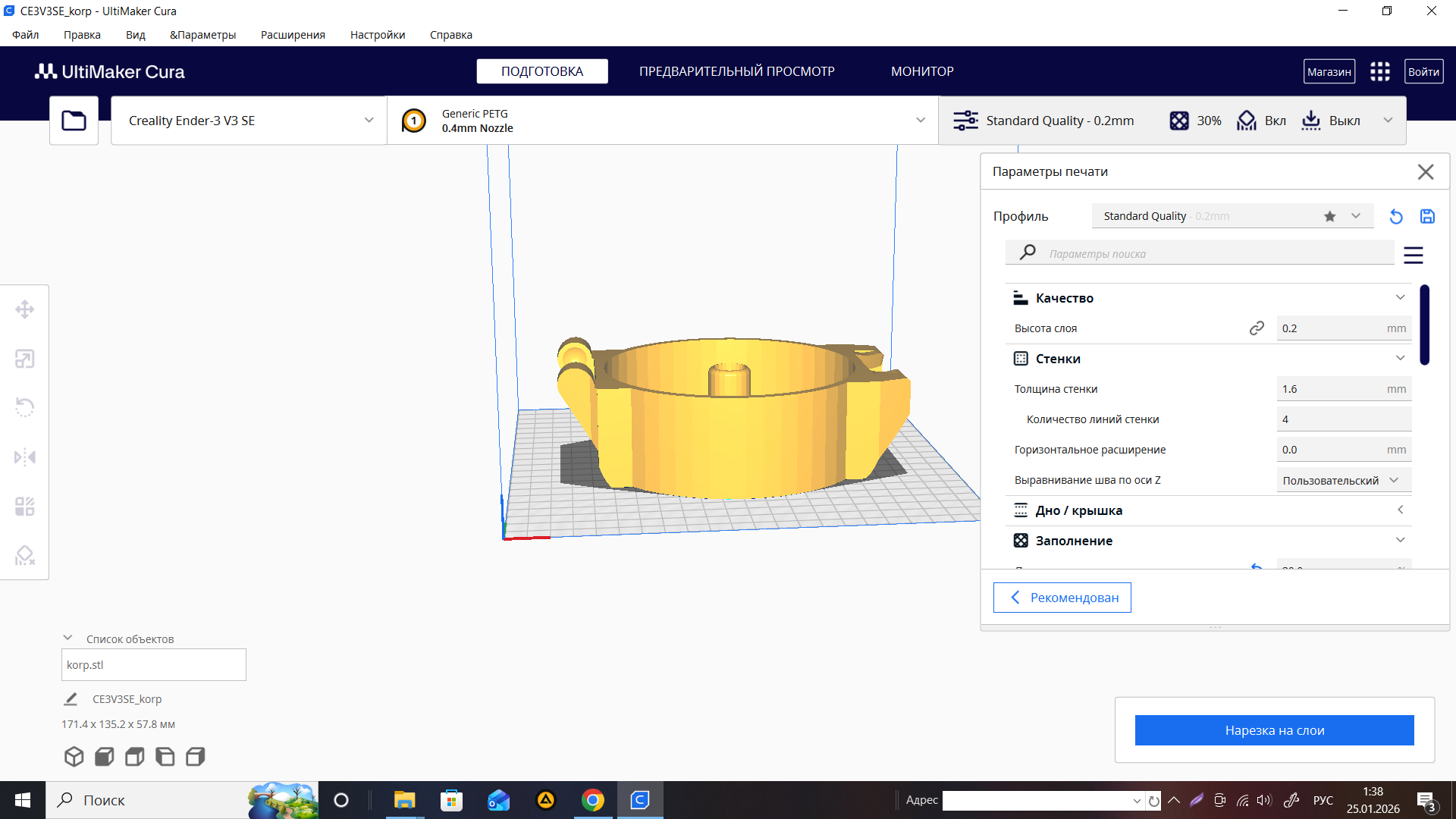Click the pencil icon next to CE3V3SE_korp
The image size is (1456, 819).
click(x=71, y=699)
